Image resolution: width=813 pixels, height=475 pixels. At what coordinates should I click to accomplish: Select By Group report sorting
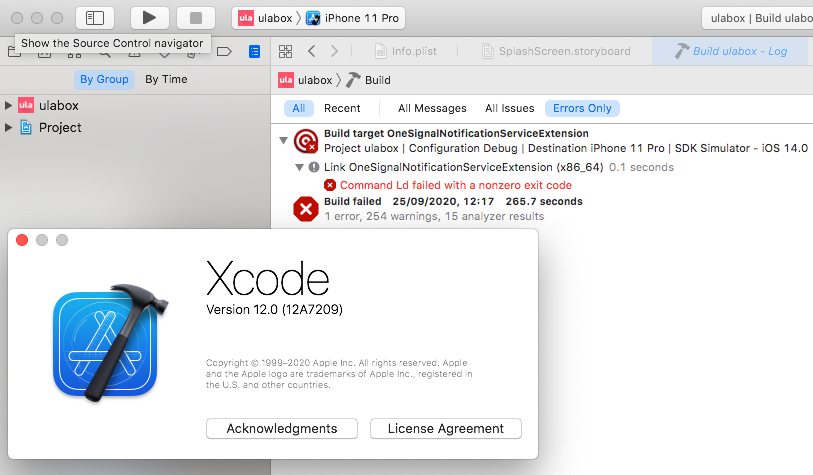104,79
